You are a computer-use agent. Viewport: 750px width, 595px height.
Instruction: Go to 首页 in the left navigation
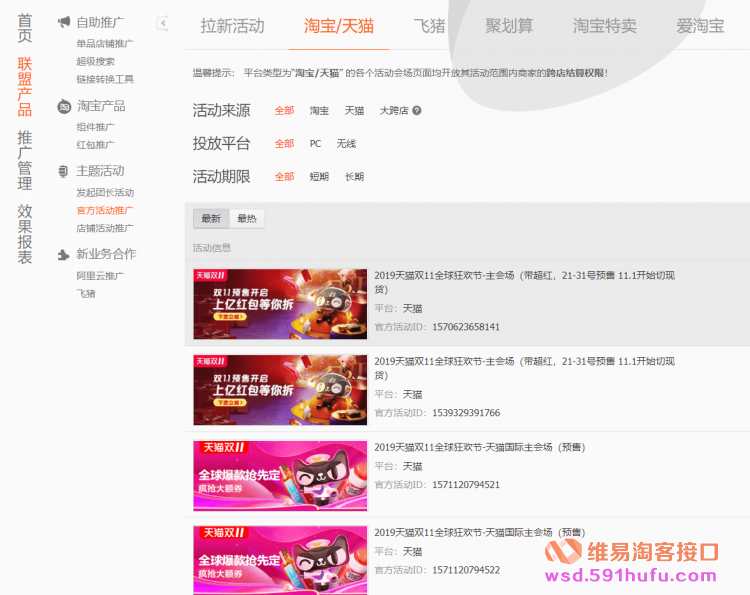point(25,28)
